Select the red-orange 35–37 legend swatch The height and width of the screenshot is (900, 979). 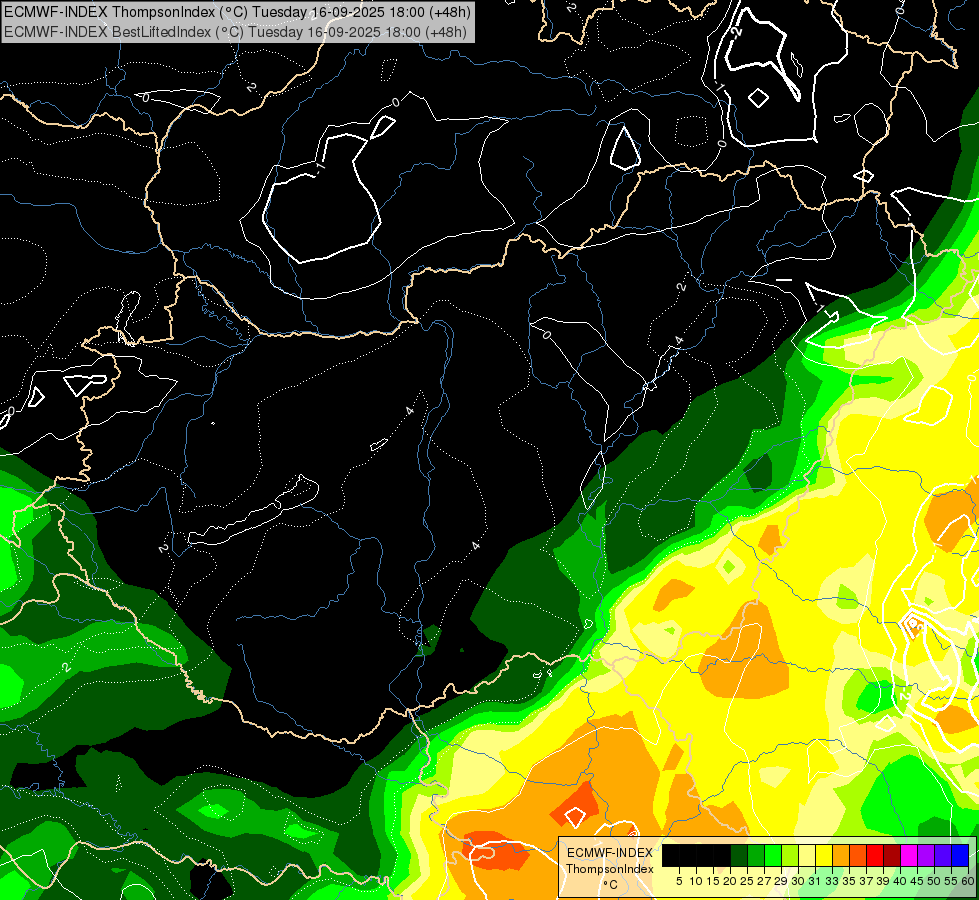click(x=858, y=856)
